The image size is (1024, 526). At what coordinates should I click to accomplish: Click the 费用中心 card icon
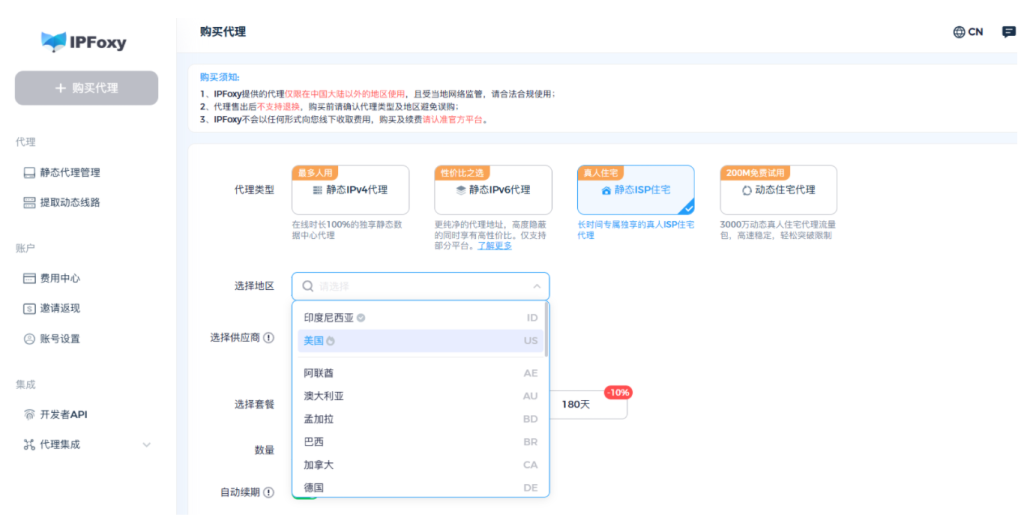pos(29,278)
